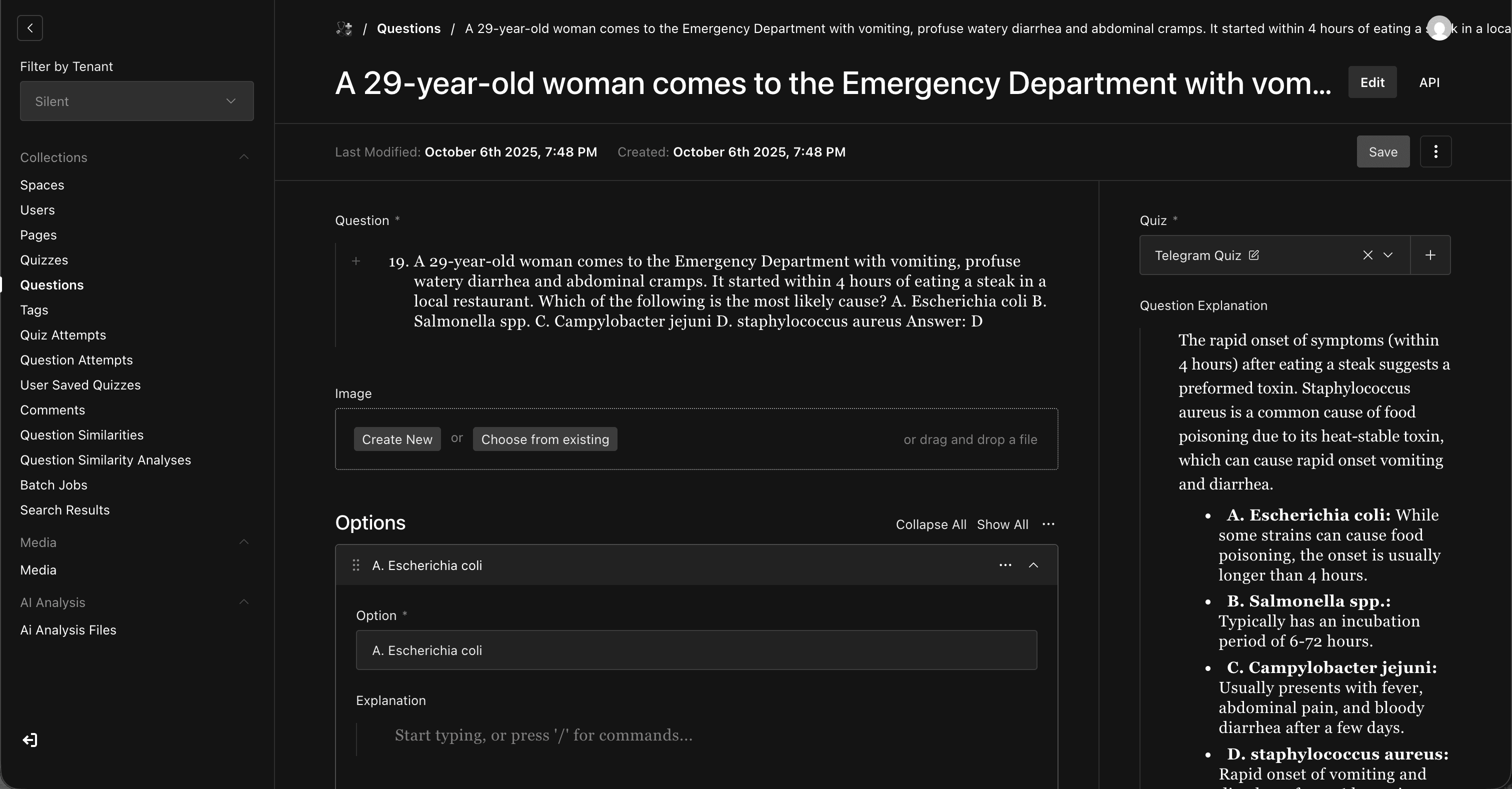Grab the drag handle on the Escherichia coli option
Image resolution: width=1512 pixels, height=789 pixels.
tap(356, 565)
